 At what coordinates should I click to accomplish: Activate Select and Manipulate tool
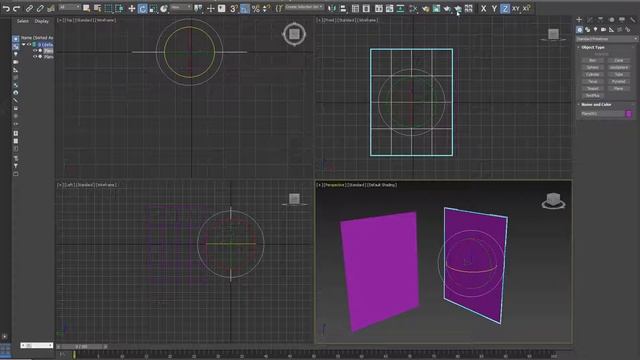[211, 9]
